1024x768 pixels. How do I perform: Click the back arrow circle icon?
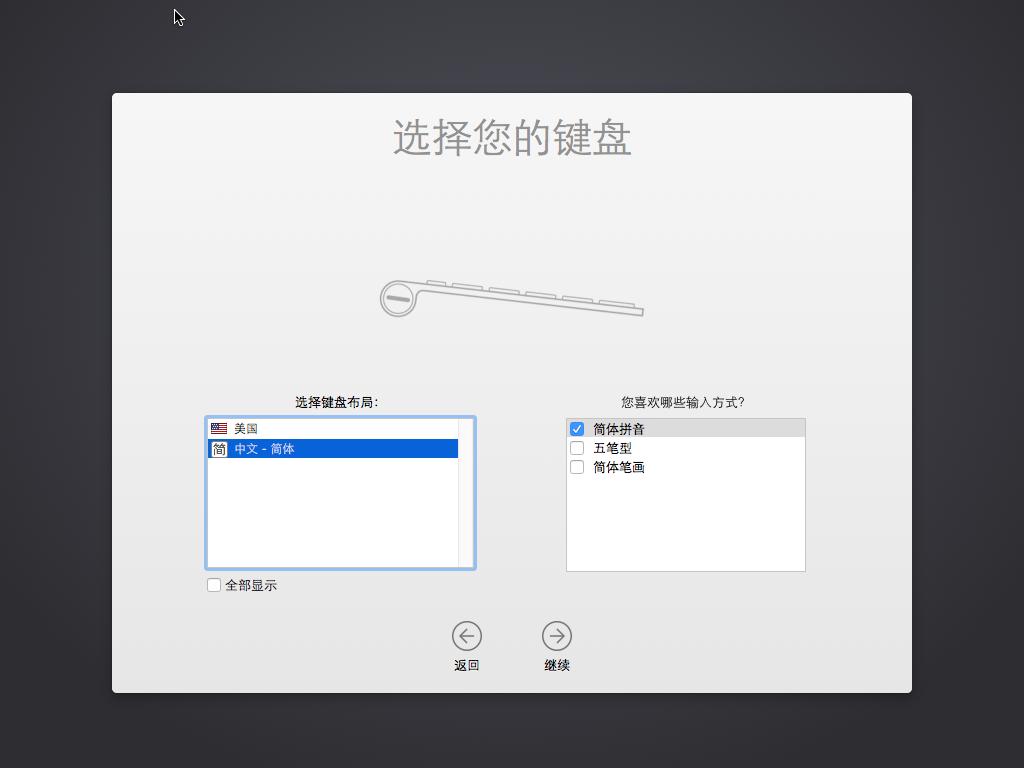(466, 635)
